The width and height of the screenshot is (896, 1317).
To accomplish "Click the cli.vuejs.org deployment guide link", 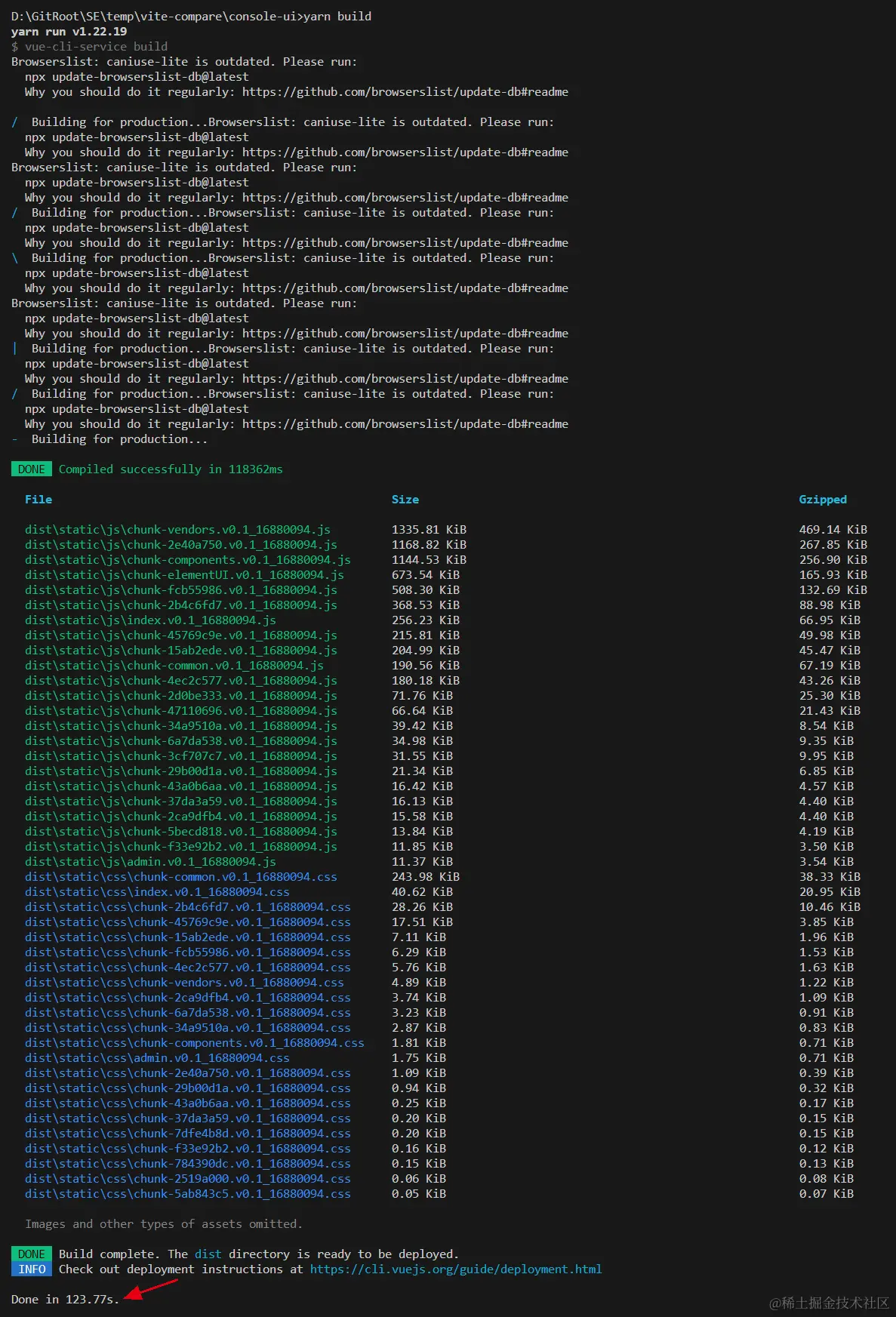I will click(456, 1269).
